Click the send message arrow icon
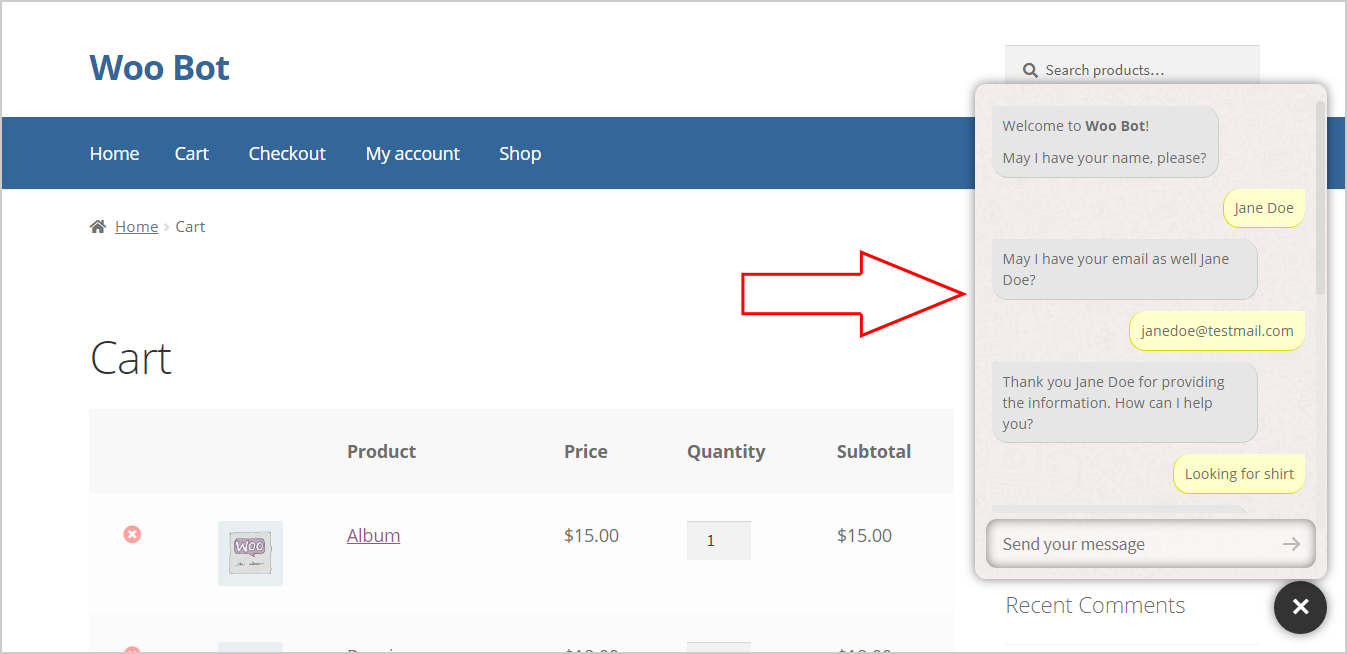 [x=1291, y=544]
